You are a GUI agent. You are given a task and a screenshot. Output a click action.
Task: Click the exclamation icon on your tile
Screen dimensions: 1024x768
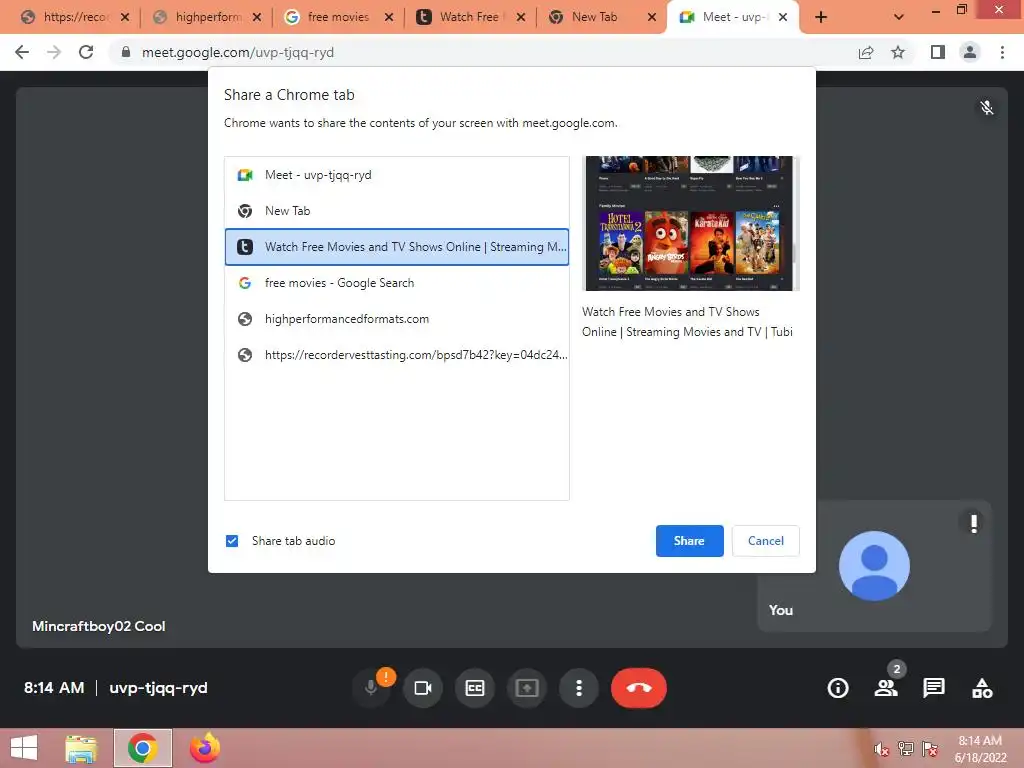pyautogui.click(x=974, y=523)
